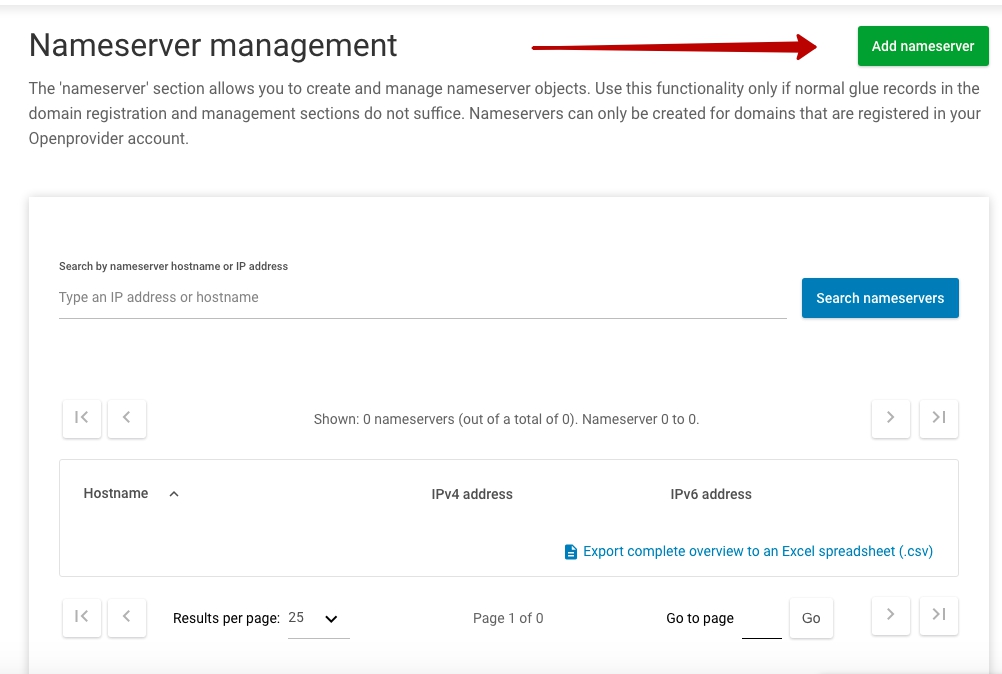Click the Search nameservers button
The height and width of the screenshot is (674, 1002).
(879, 297)
